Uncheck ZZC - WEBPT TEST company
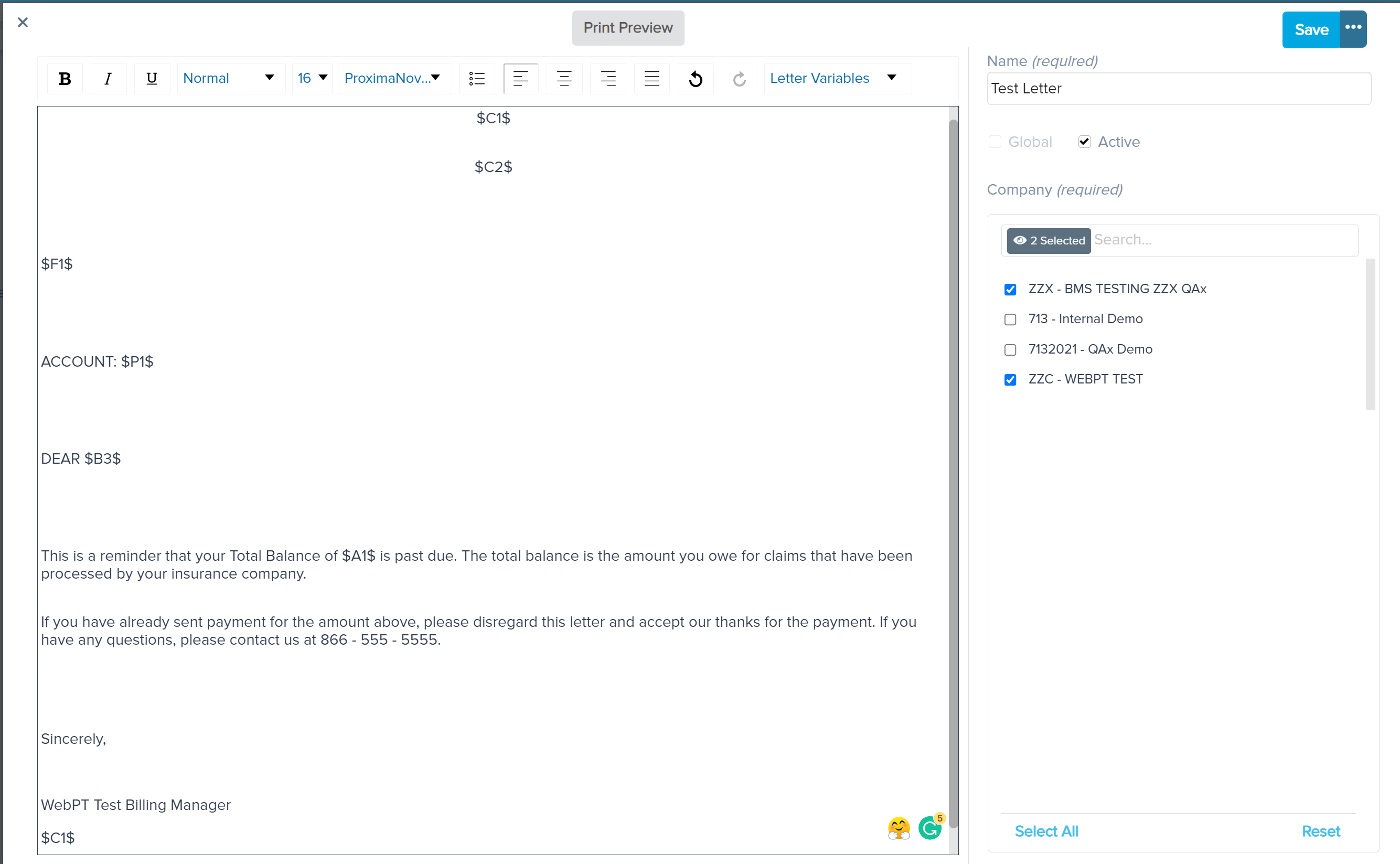 (x=1010, y=380)
